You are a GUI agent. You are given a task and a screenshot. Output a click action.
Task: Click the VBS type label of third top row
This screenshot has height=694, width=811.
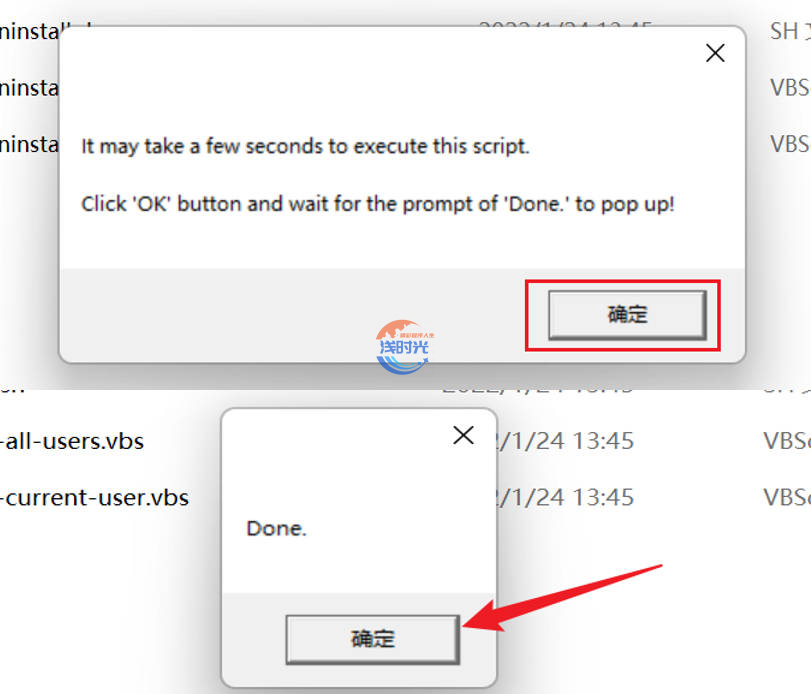(790, 144)
